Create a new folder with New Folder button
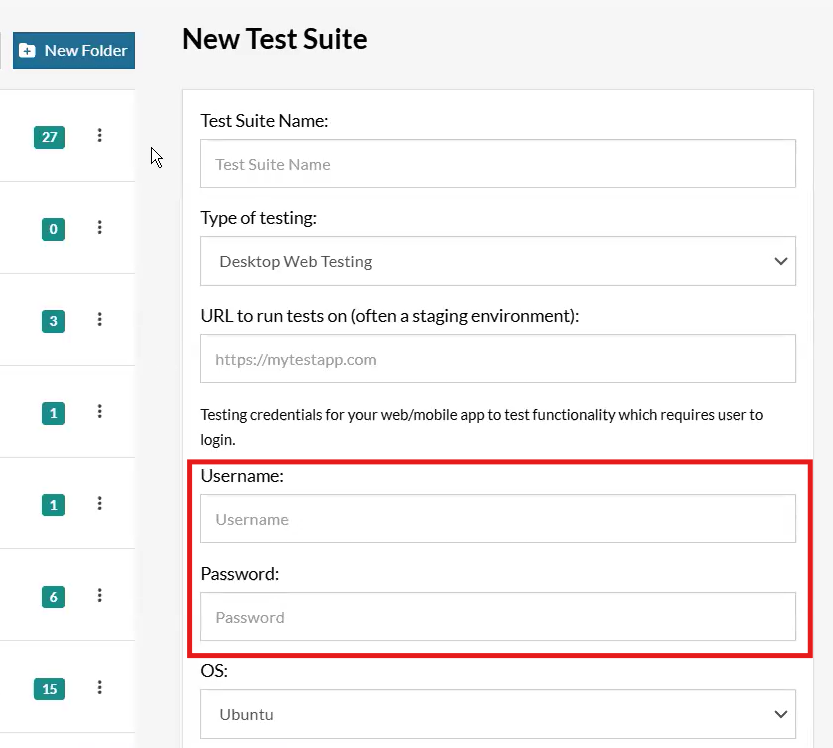The height and width of the screenshot is (748, 833). click(x=74, y=50)
